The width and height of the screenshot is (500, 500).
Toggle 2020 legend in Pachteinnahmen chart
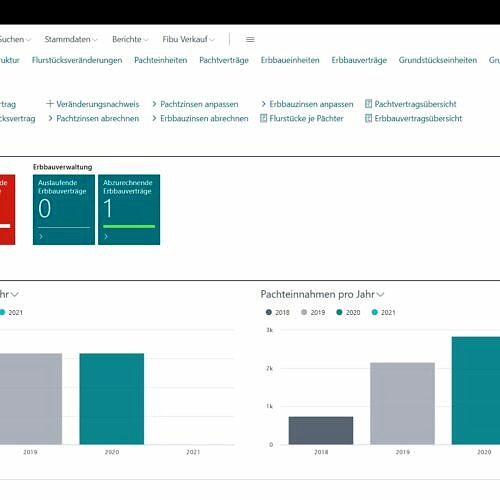pos(348,312)
